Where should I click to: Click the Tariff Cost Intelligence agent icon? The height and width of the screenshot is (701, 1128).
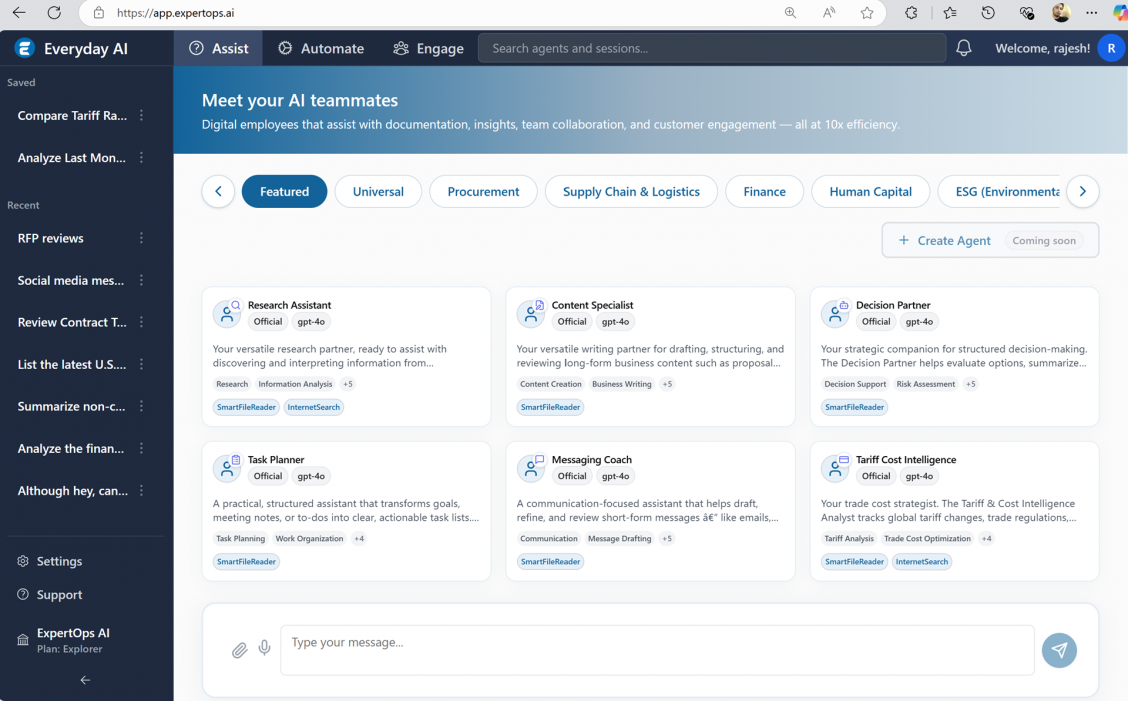coord(835,468)
